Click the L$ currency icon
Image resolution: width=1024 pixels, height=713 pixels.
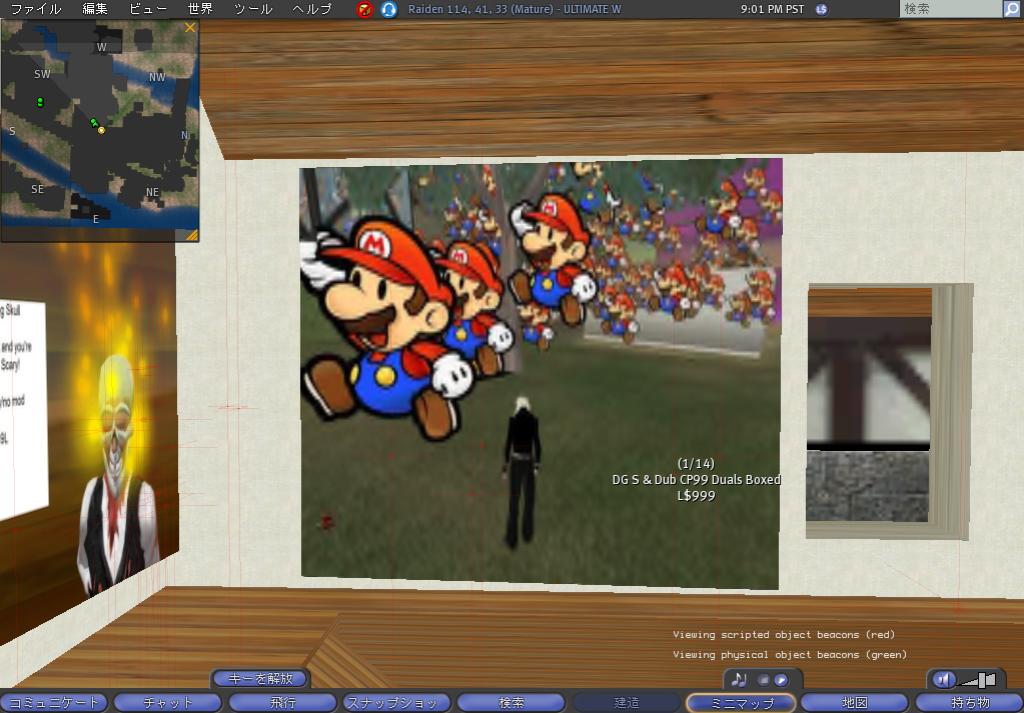822,9
